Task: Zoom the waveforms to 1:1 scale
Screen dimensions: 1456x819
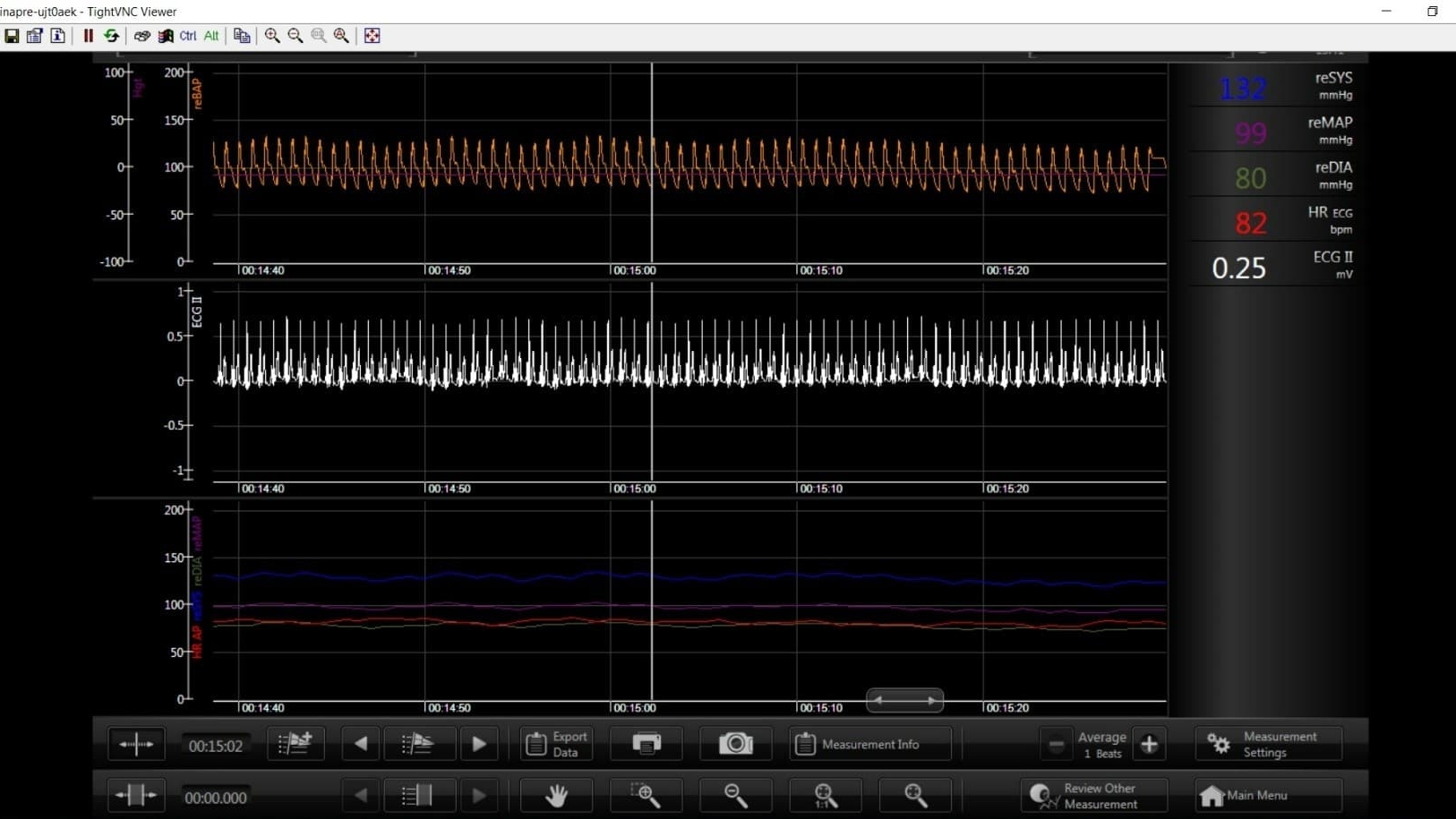Action: [825, 796]
